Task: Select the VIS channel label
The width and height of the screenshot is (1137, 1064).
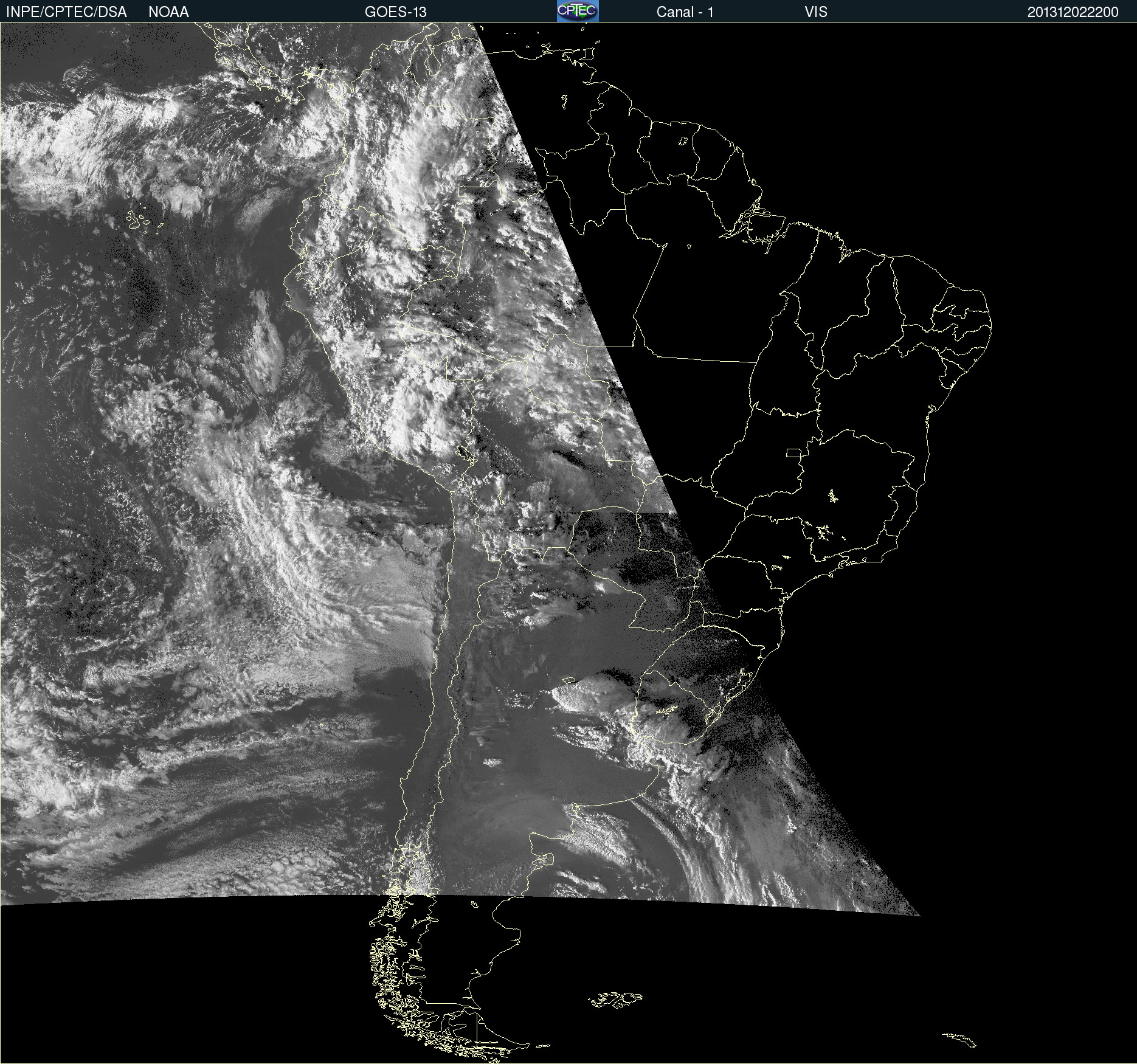Action: pyautogui.click(x=815, y=12)
